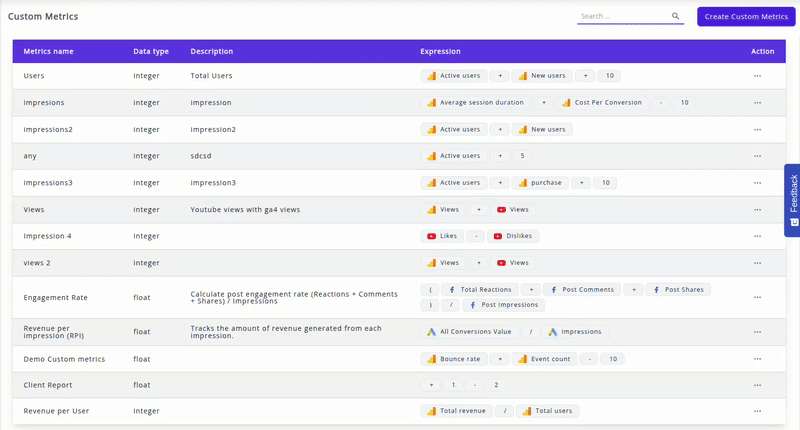Open action menu for Client Report row
The image size is (800, 430).
coord(757,385)
